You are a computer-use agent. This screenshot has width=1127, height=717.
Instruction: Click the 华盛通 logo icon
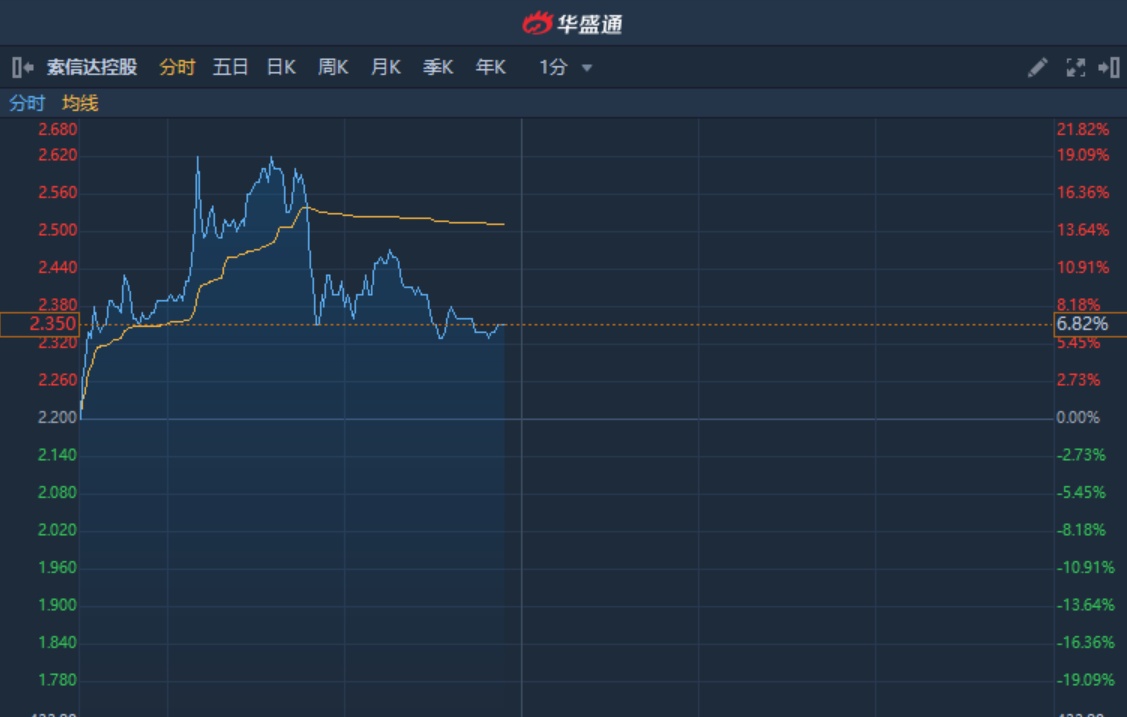[x=537, y=22]
